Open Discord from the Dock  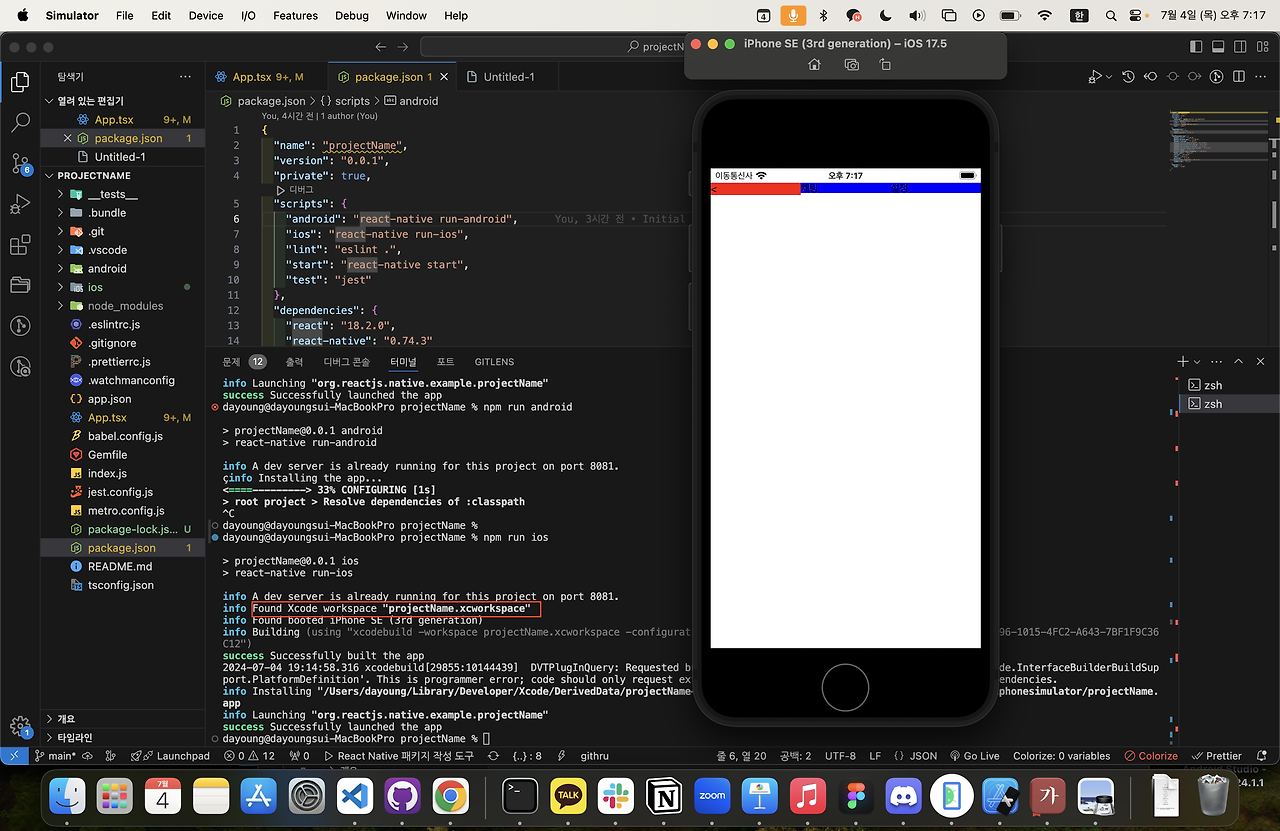pyautogui.click(x=904, y=796)
